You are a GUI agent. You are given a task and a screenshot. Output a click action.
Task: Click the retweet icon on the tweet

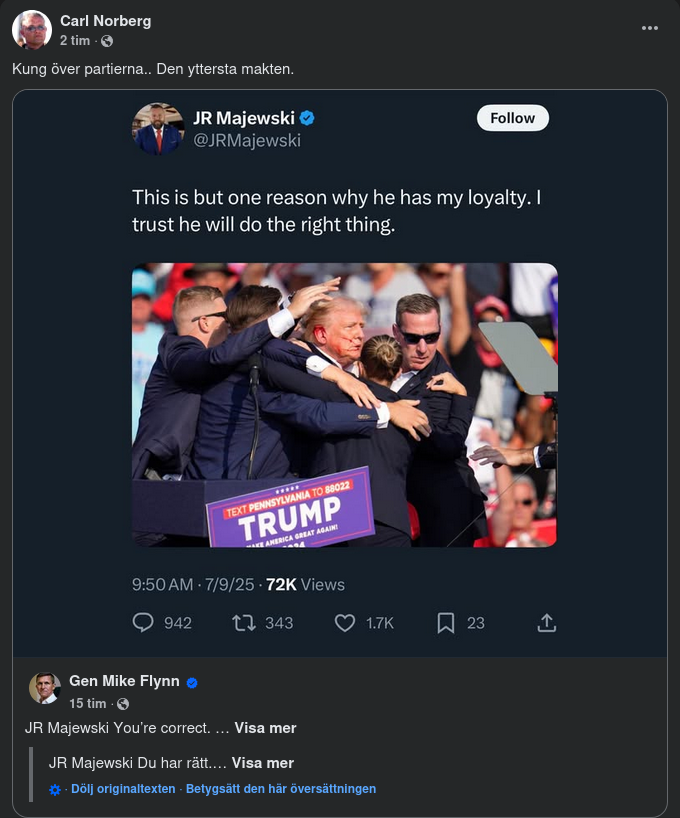(x=243, y=623)
